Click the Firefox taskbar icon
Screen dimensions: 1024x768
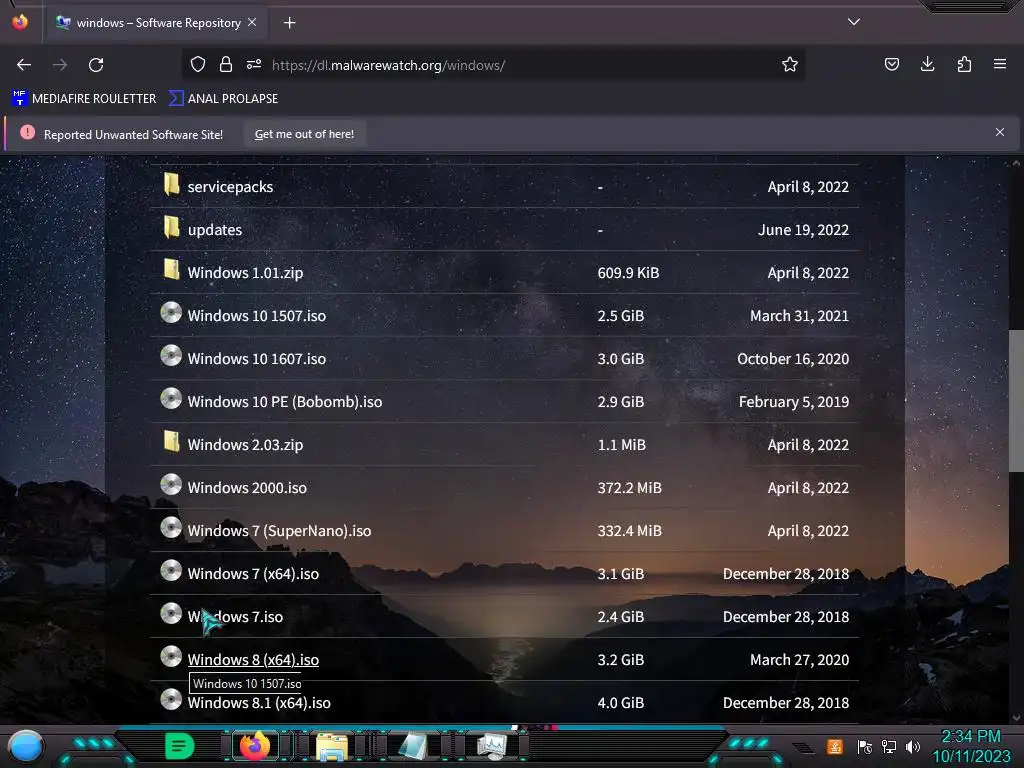(255, 746)
